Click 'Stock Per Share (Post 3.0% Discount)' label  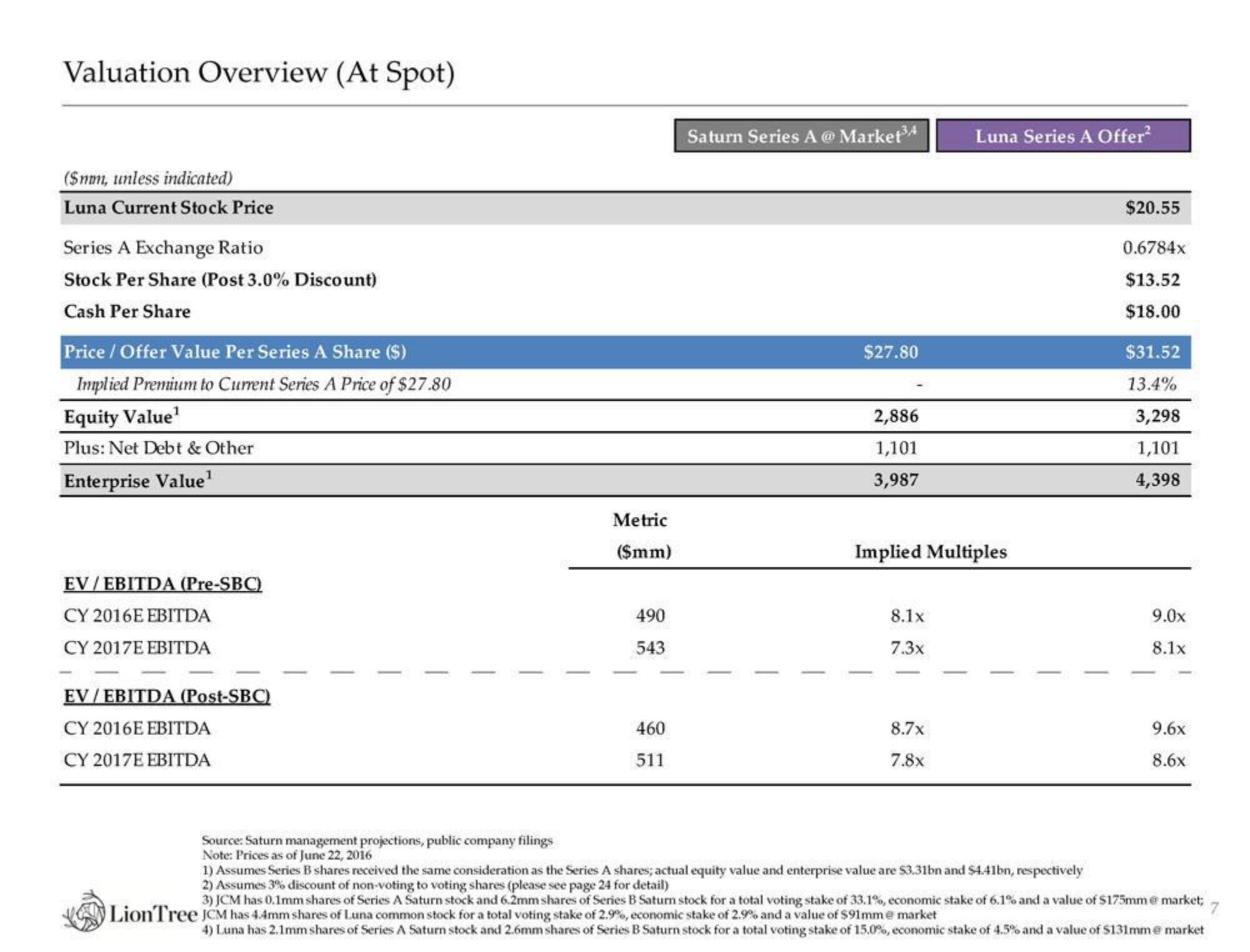coord(221,279)
